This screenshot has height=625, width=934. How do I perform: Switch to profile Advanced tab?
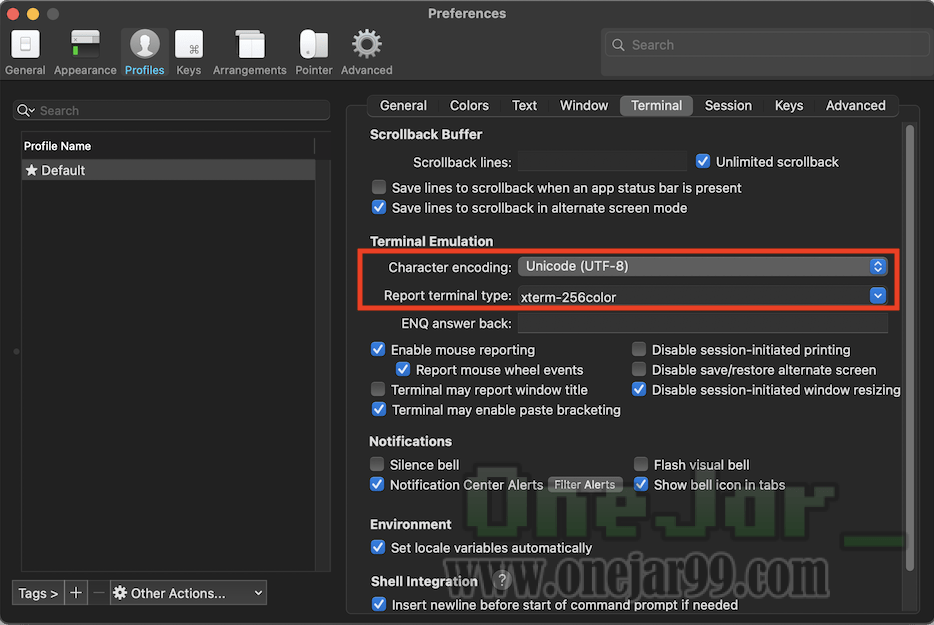coord(855,105)
